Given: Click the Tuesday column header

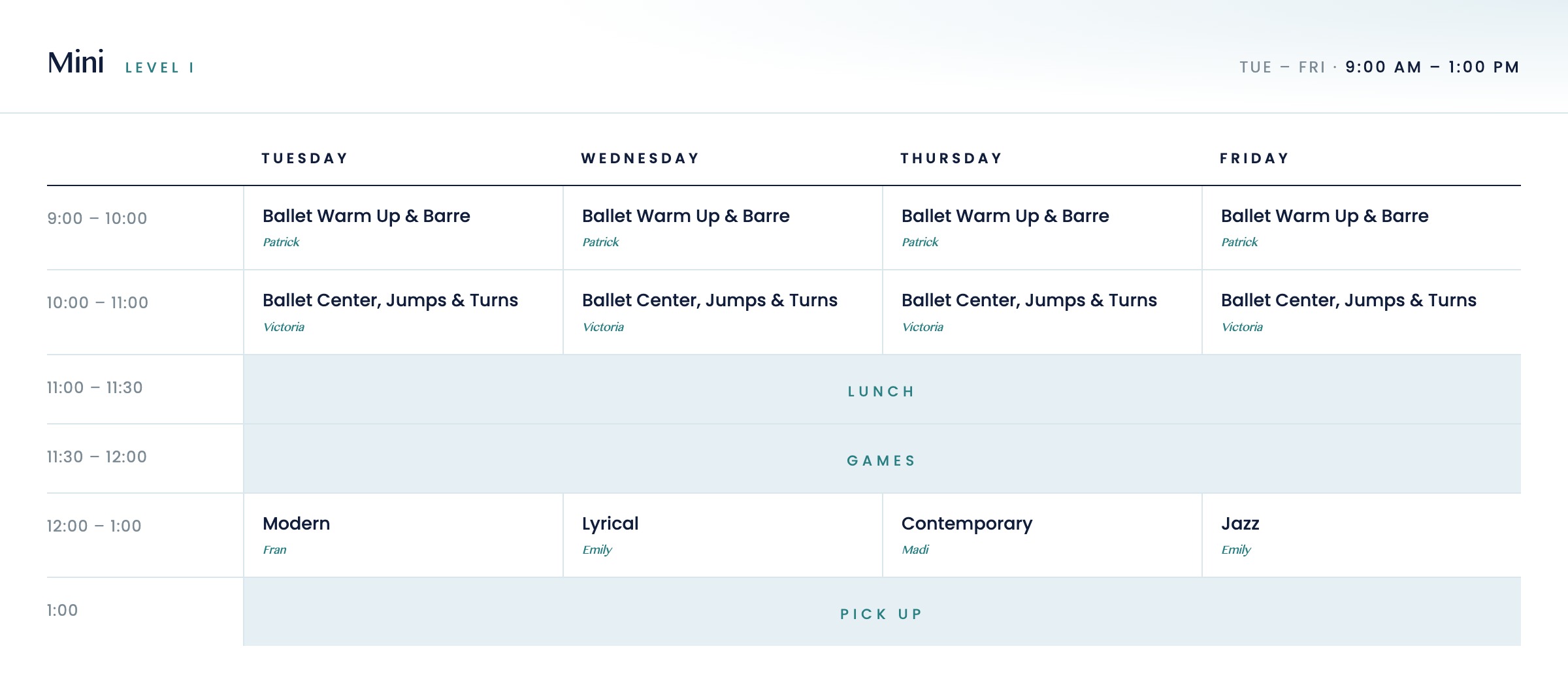Looking at the screenshot, I should point(305,159).
